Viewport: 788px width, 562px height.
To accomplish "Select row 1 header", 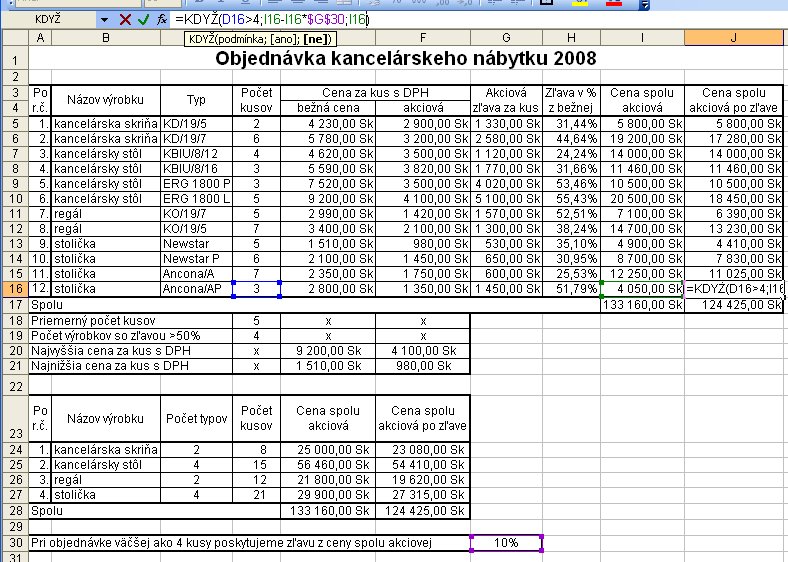I will point(15,58).
